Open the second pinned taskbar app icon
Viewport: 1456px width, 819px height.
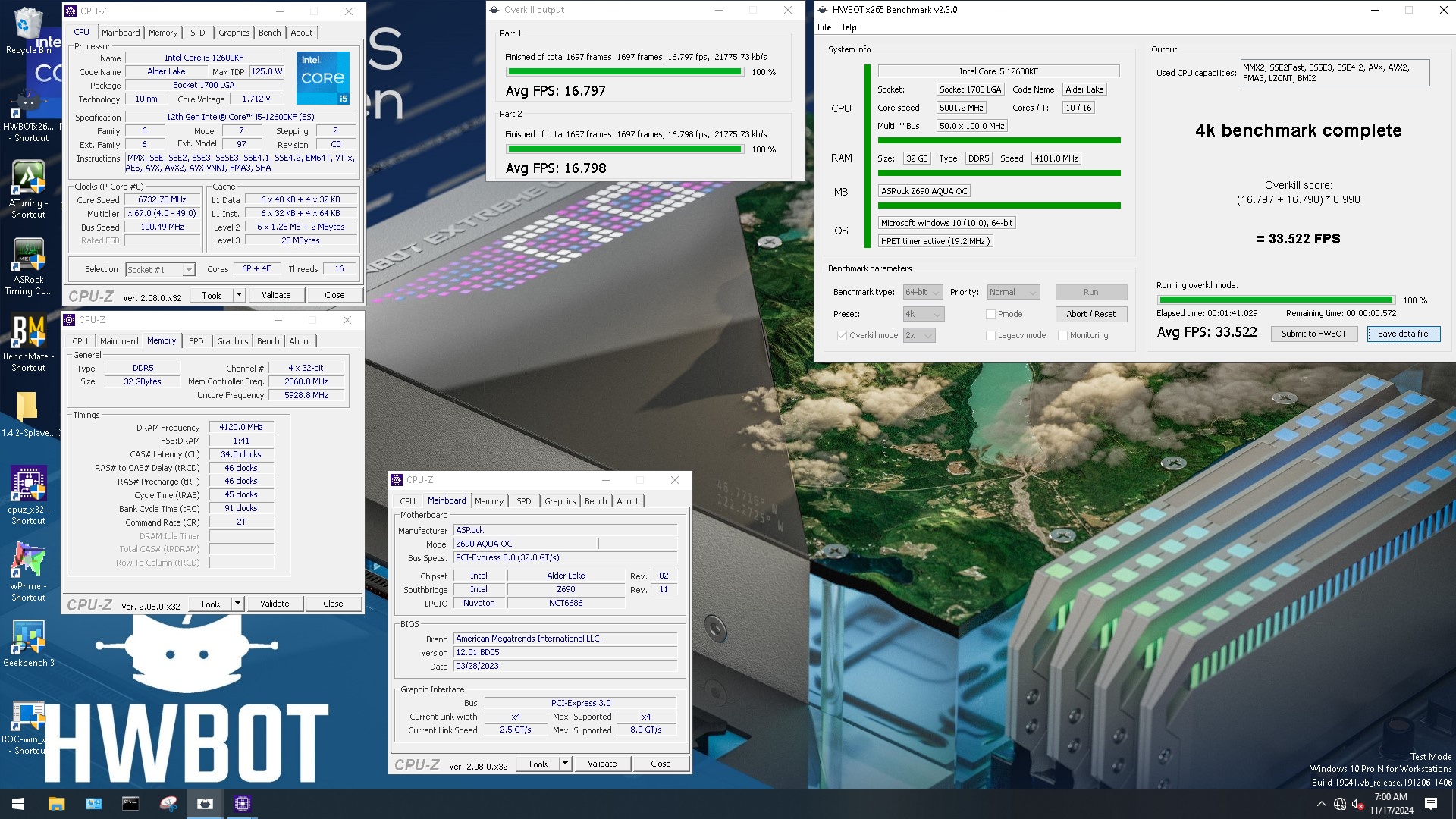tap(93, 804)
